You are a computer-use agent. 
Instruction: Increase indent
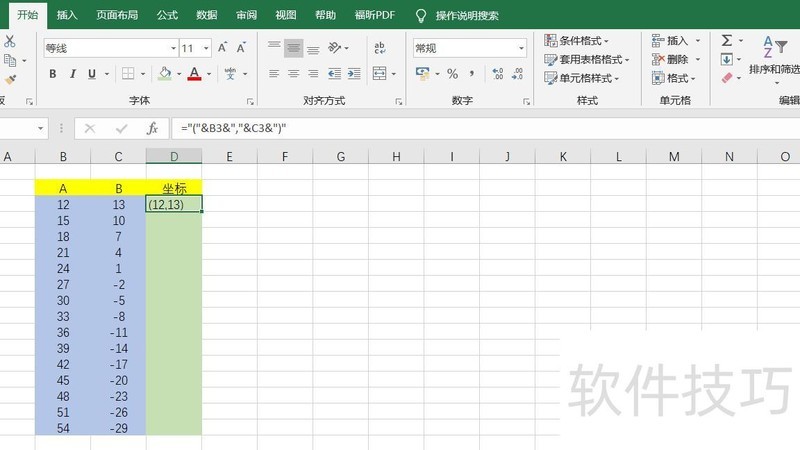[x=354, y=74]
